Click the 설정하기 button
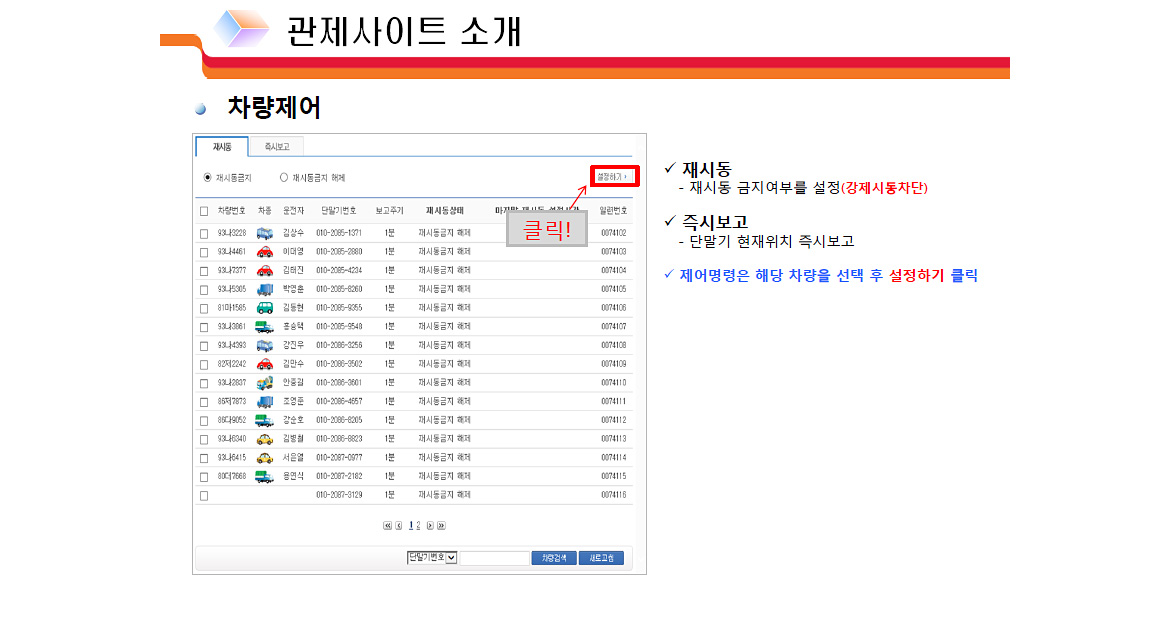This screenshot has width=1170, height=637. tap(613, 176)
